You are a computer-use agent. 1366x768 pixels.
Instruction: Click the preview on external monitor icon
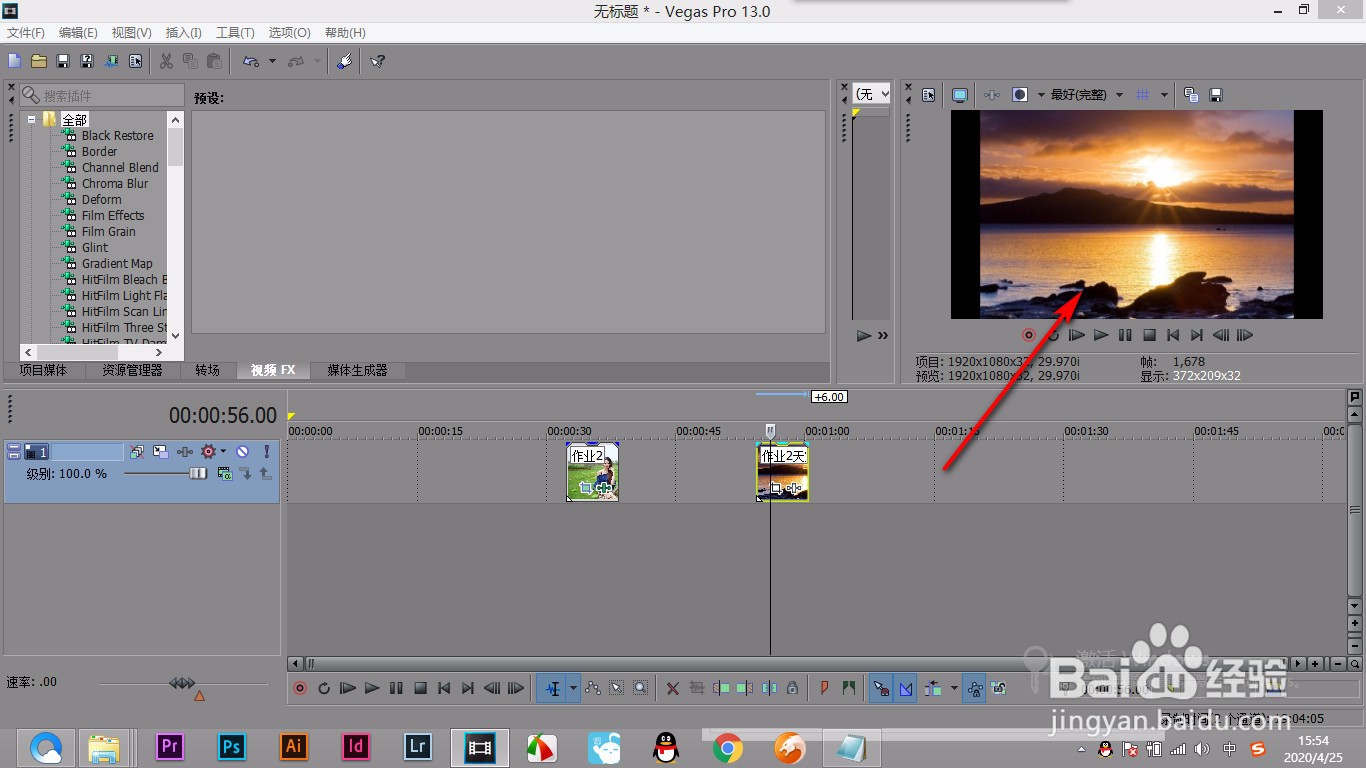(960, 95)
